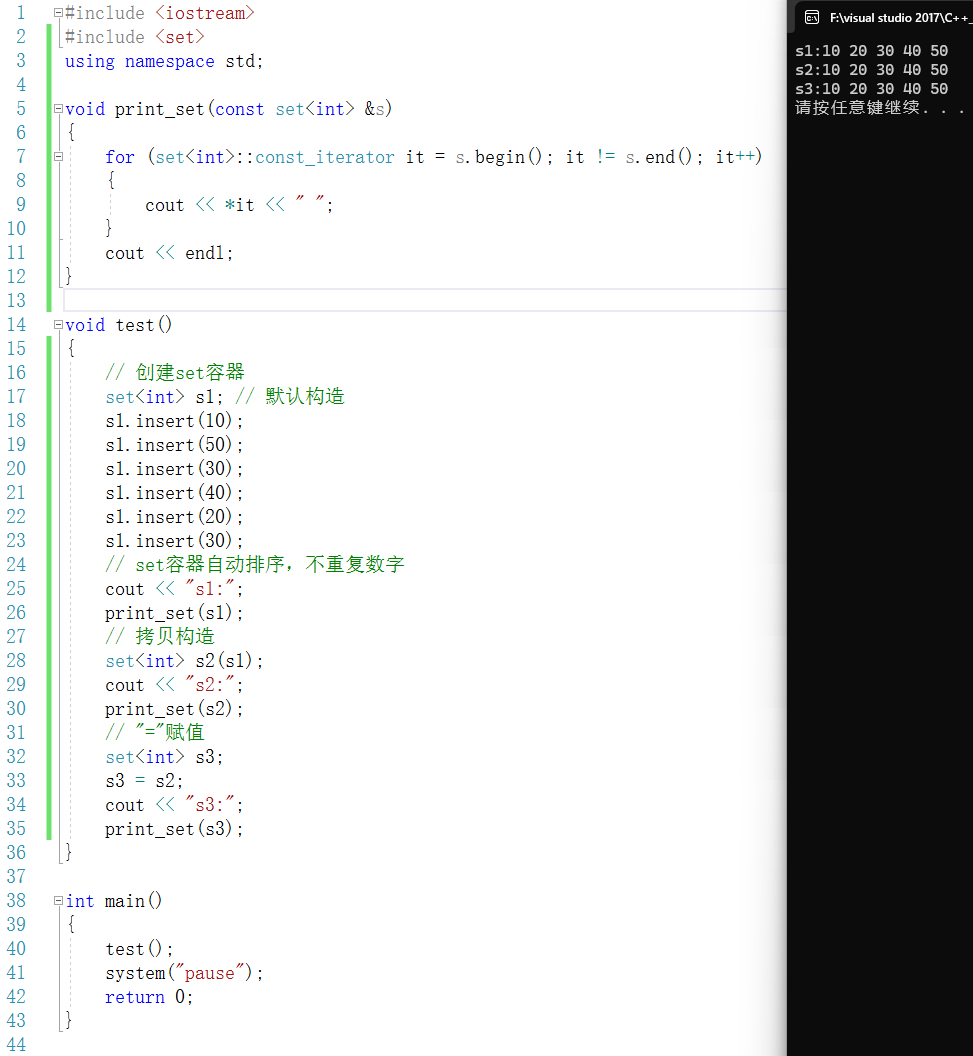Select the console window title text
973x1056 pixels.
pyautogui.click(x=901, y=18)
